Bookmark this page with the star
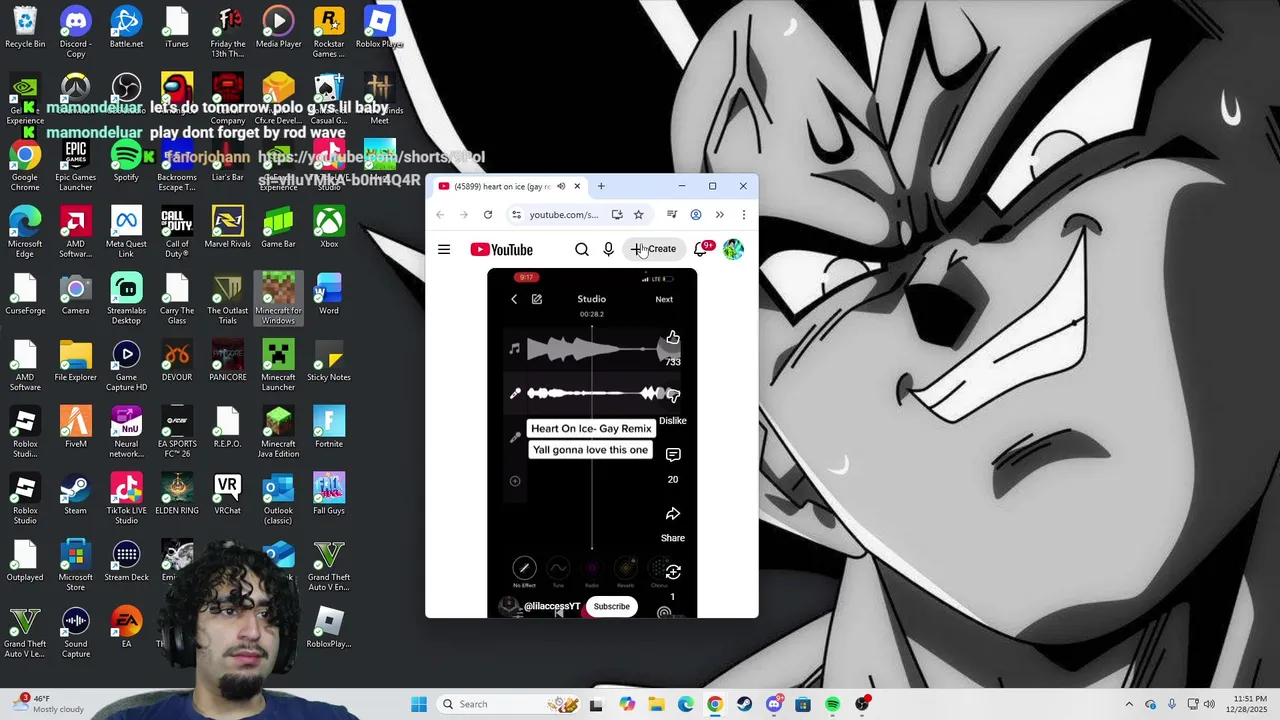 point(638,214)
